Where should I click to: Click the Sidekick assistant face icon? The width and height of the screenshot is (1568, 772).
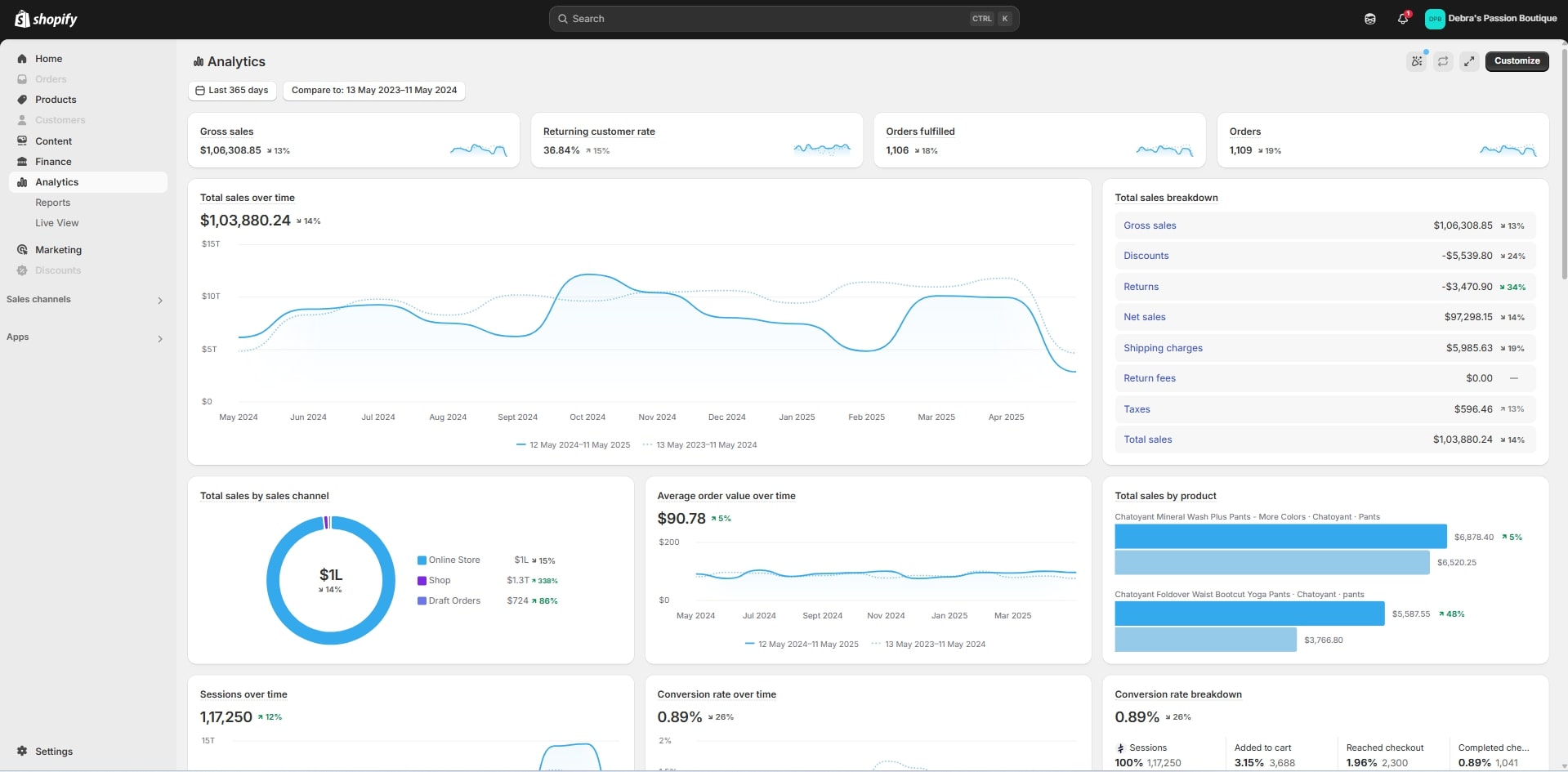1370,19
